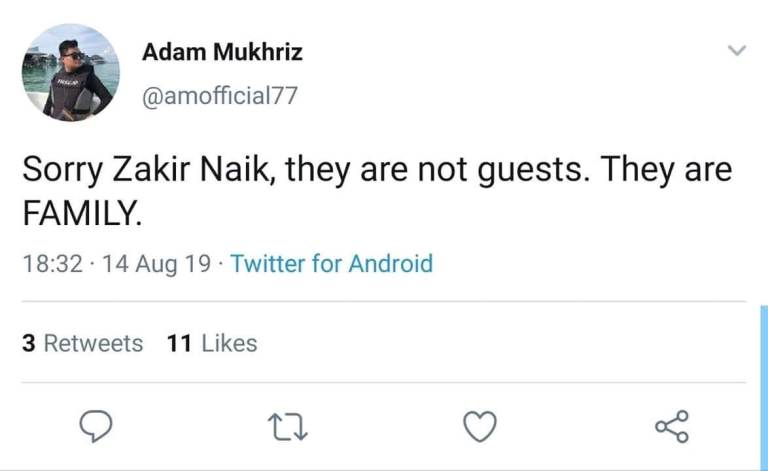Click the bold retweet count number 3
Screen dimensions: 768x471
point(29,343)
